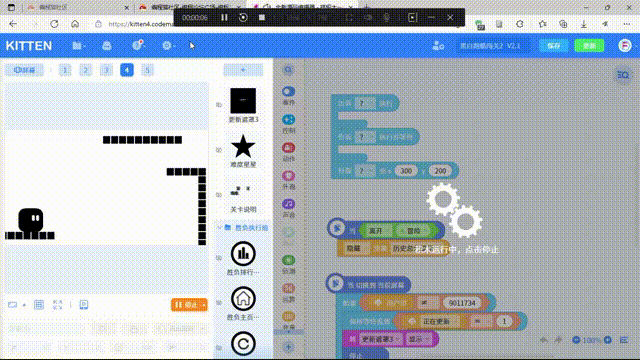
Task: Toggle visibility of 关卡说明 sprite
Action: pyautogui.click(x=219, y=195)
